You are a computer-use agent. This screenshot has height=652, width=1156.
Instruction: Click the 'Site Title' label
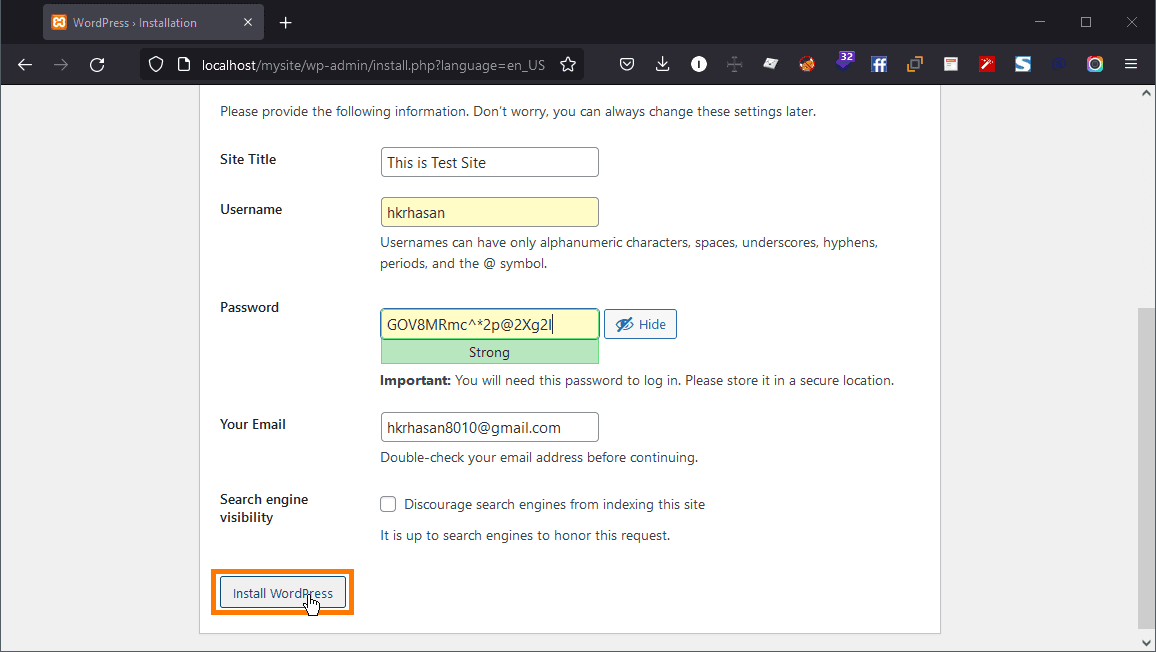(248, 159)
